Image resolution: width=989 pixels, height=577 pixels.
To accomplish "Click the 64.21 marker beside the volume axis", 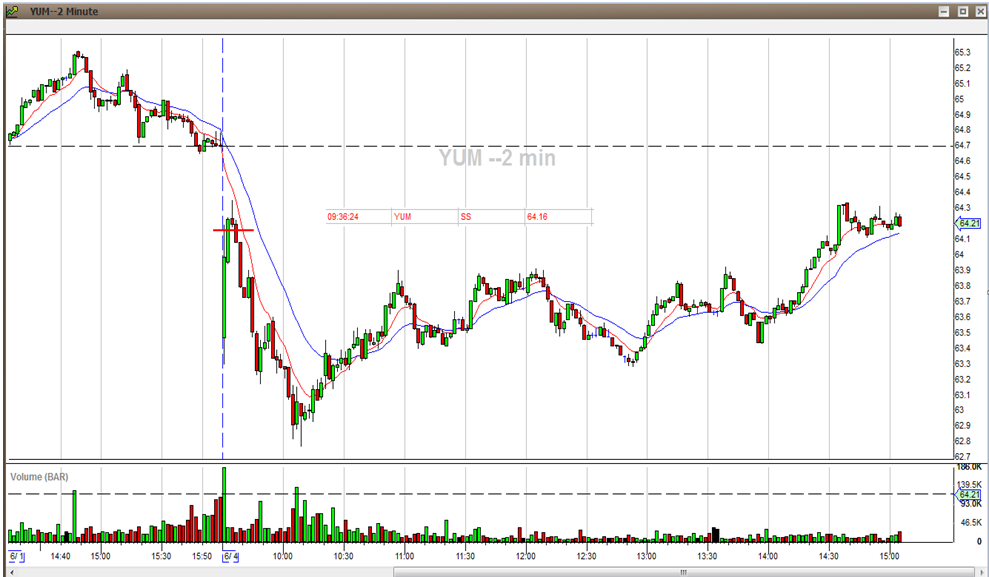I will [x=968, y=494].
